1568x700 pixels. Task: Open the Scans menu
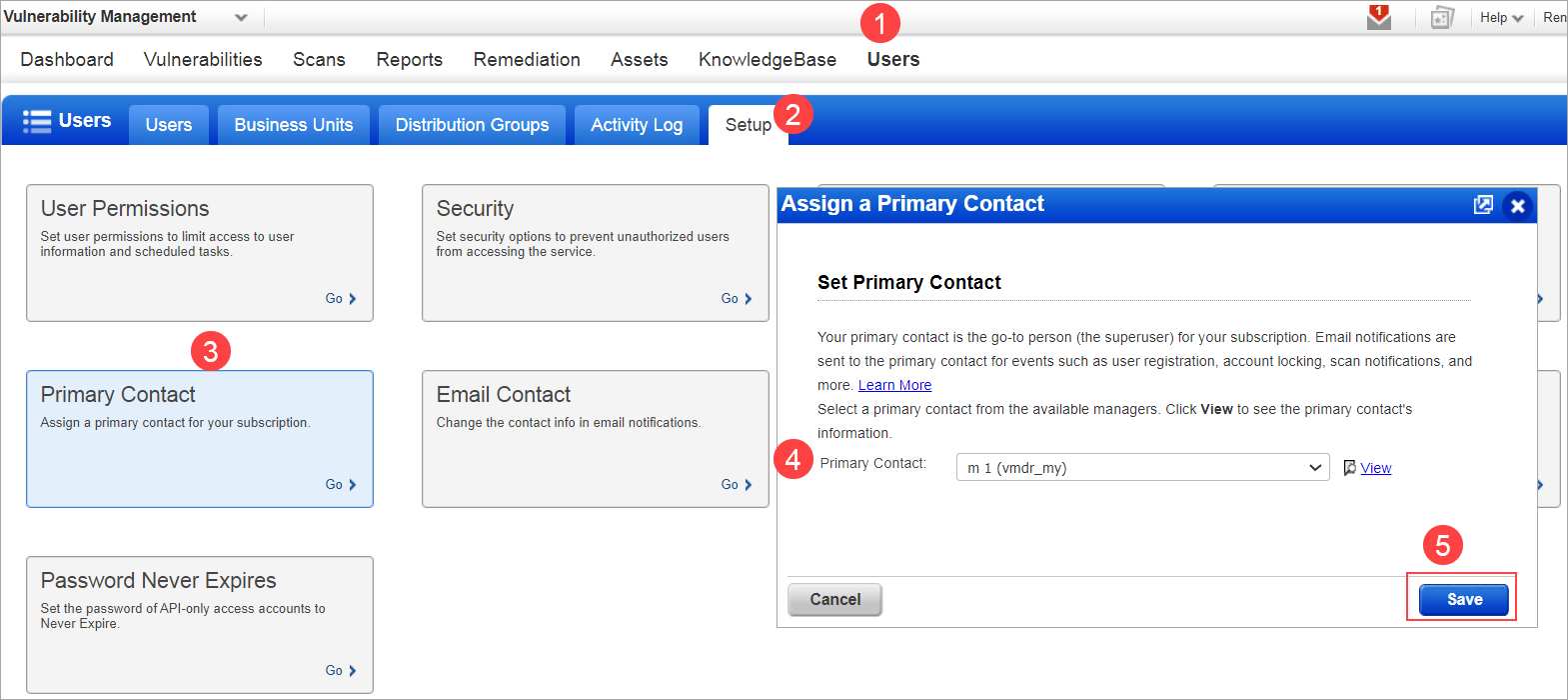[319, 59]
